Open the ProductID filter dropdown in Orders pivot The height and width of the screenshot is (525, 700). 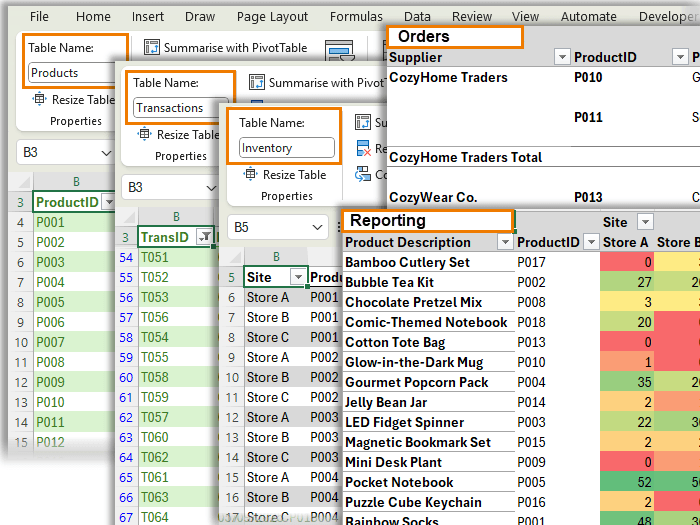click(680, 57)
